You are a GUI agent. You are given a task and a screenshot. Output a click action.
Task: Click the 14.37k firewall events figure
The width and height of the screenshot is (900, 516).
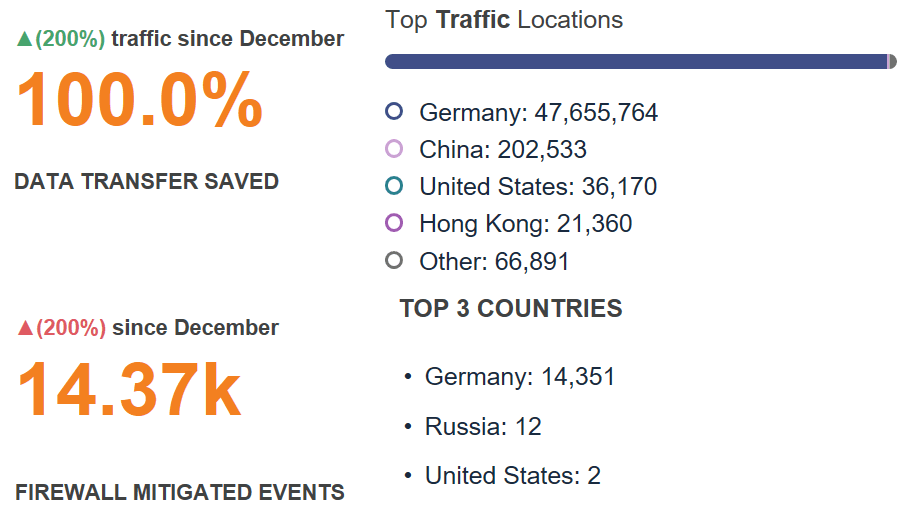click(x=130, y=390)
